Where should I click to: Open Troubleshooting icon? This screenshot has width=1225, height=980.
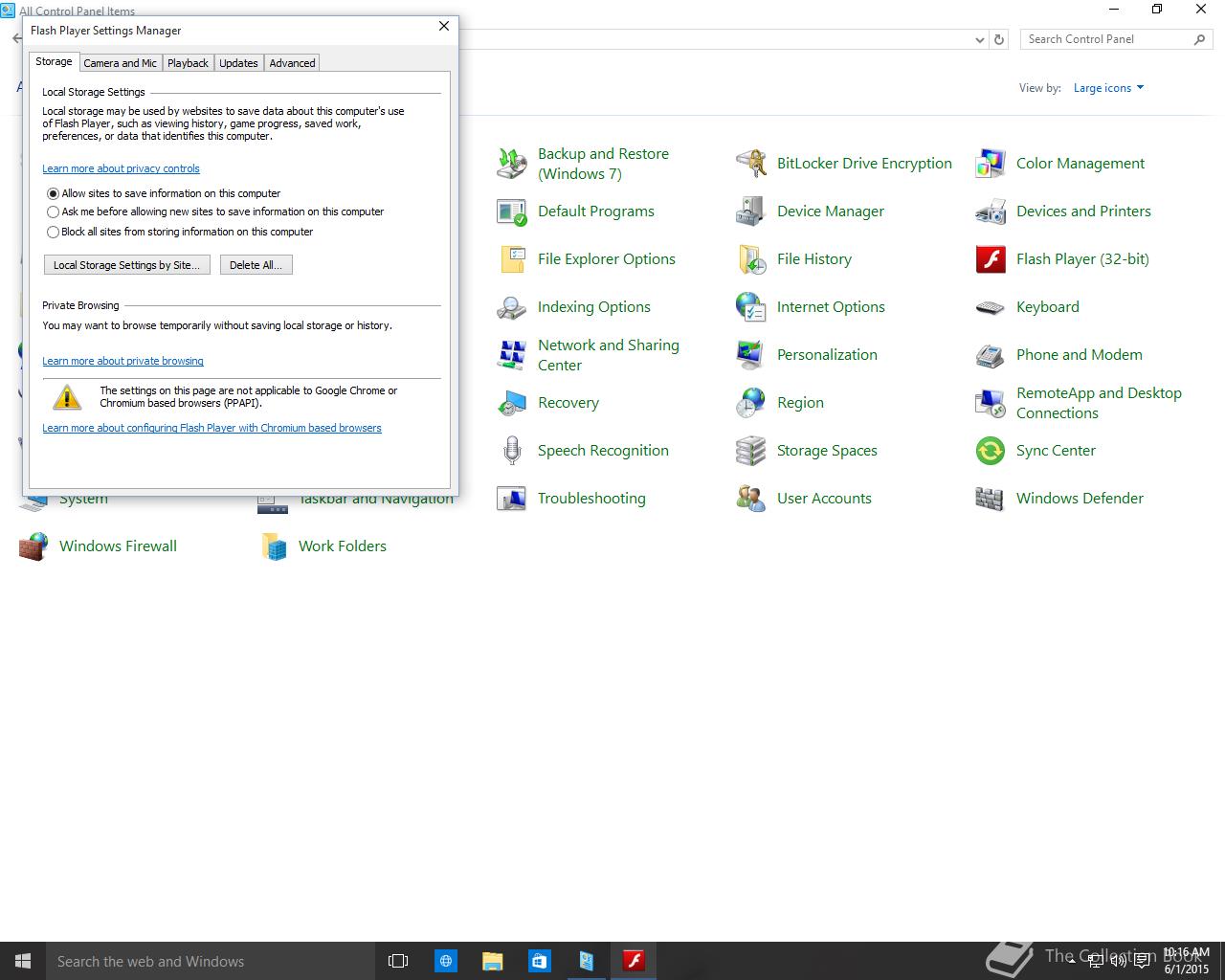point(512,499)
